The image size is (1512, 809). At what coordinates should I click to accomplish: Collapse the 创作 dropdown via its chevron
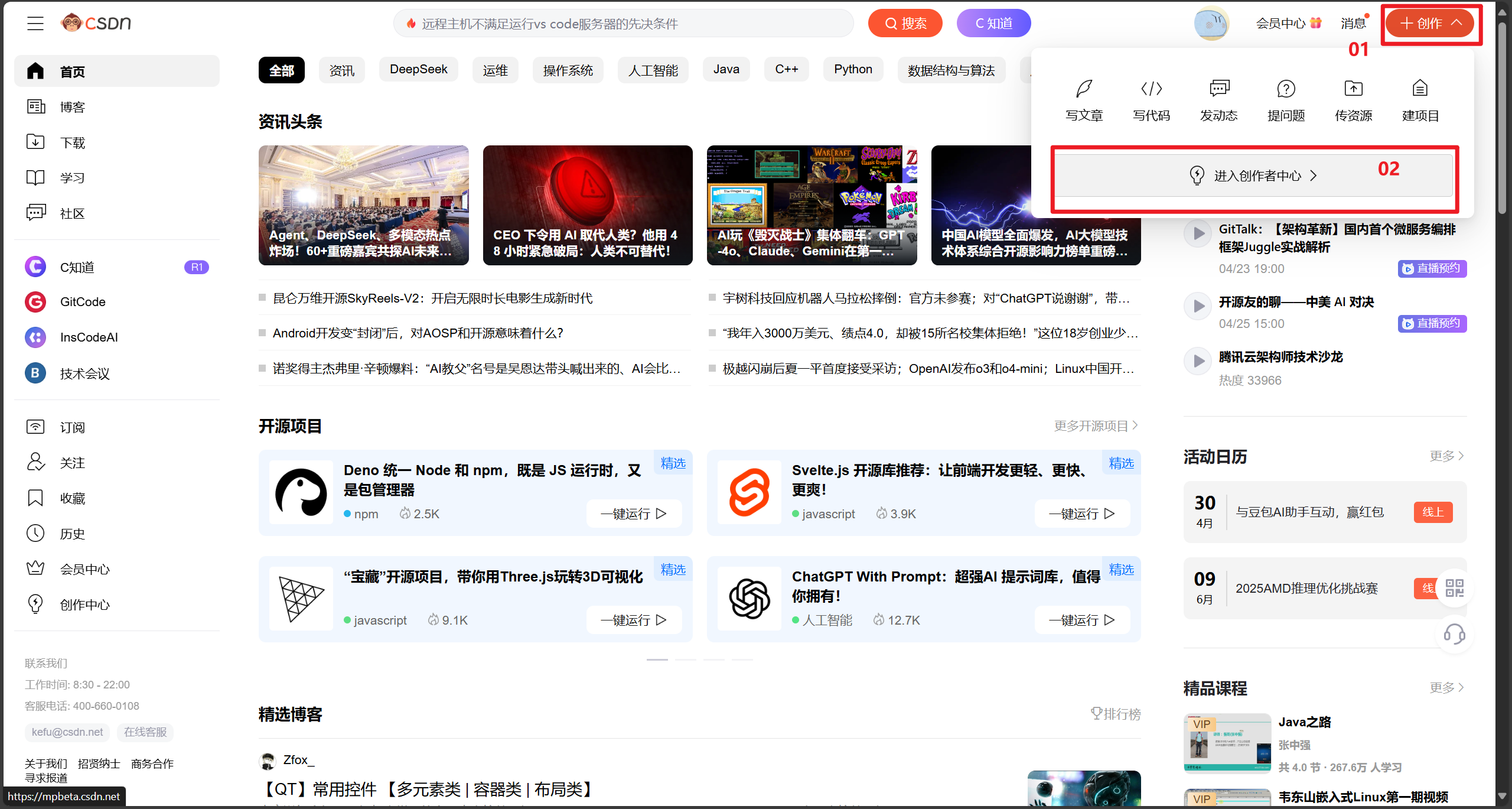tap(1456, 23)
